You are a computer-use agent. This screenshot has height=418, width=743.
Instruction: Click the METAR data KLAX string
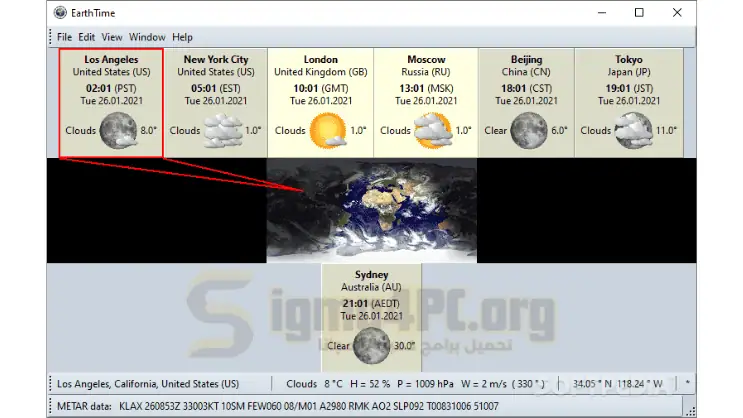point(308,406)
